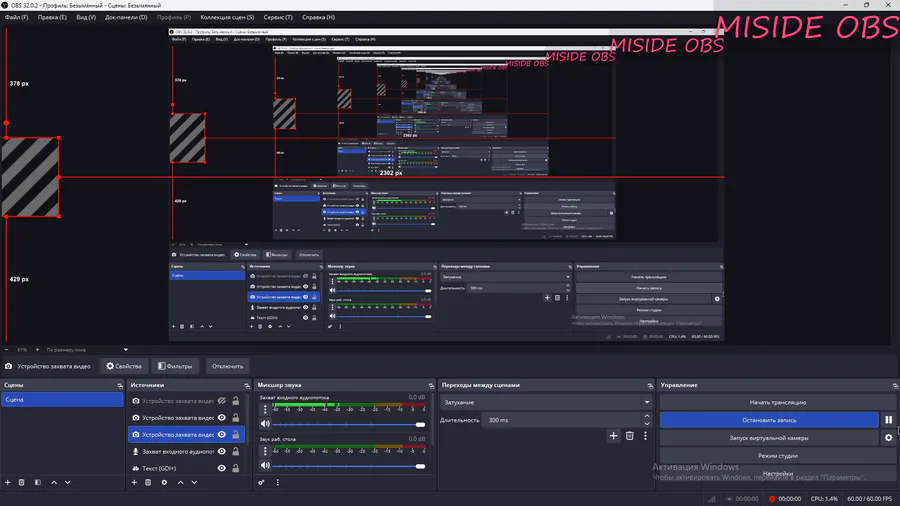The image size is (900, 506).
Task: Zoom out the preview with minus icon
Action: tap(7, 349)
